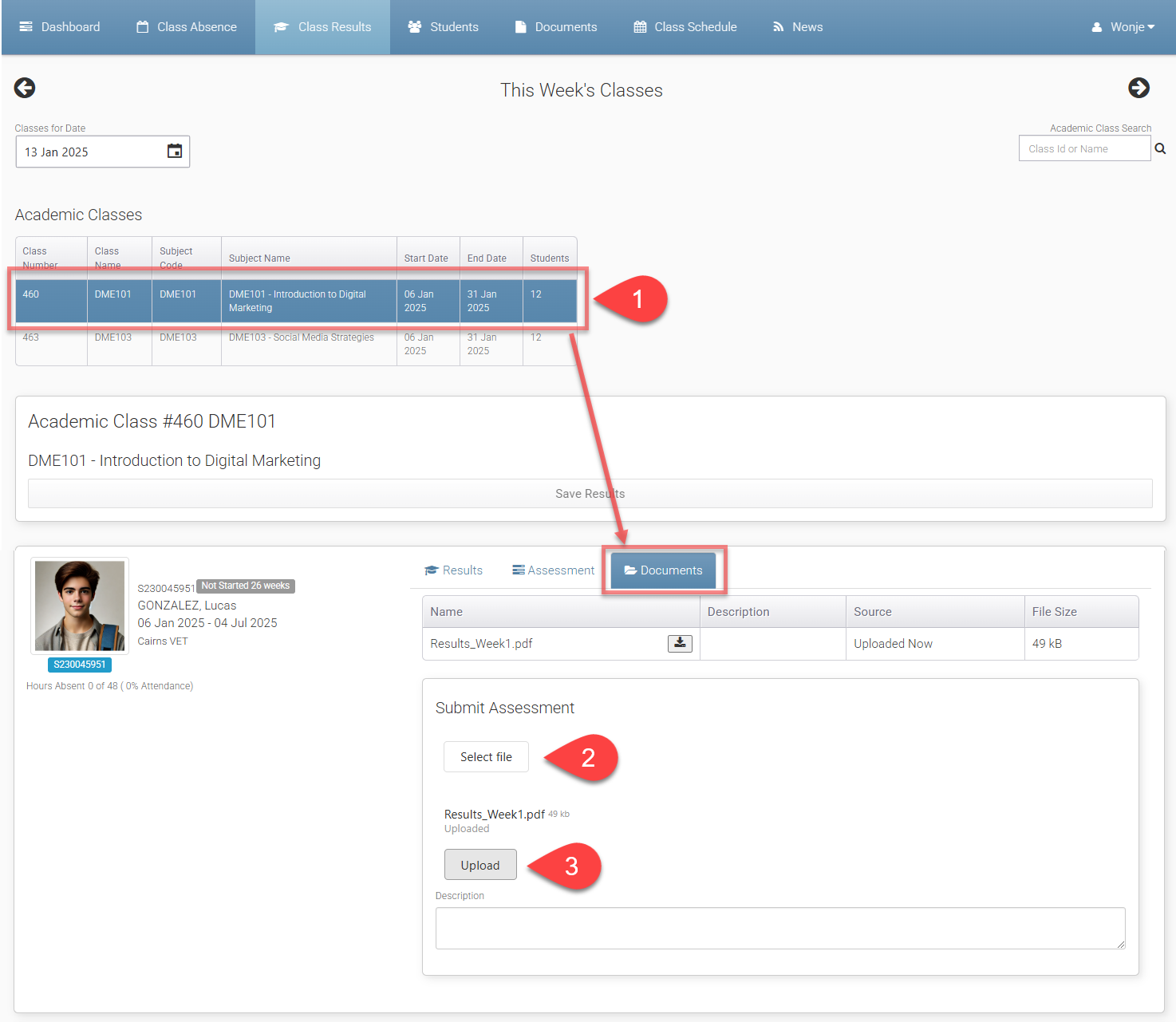Click the Upload button
The image size is (1176, 1022).
click(x=480, y=866)
